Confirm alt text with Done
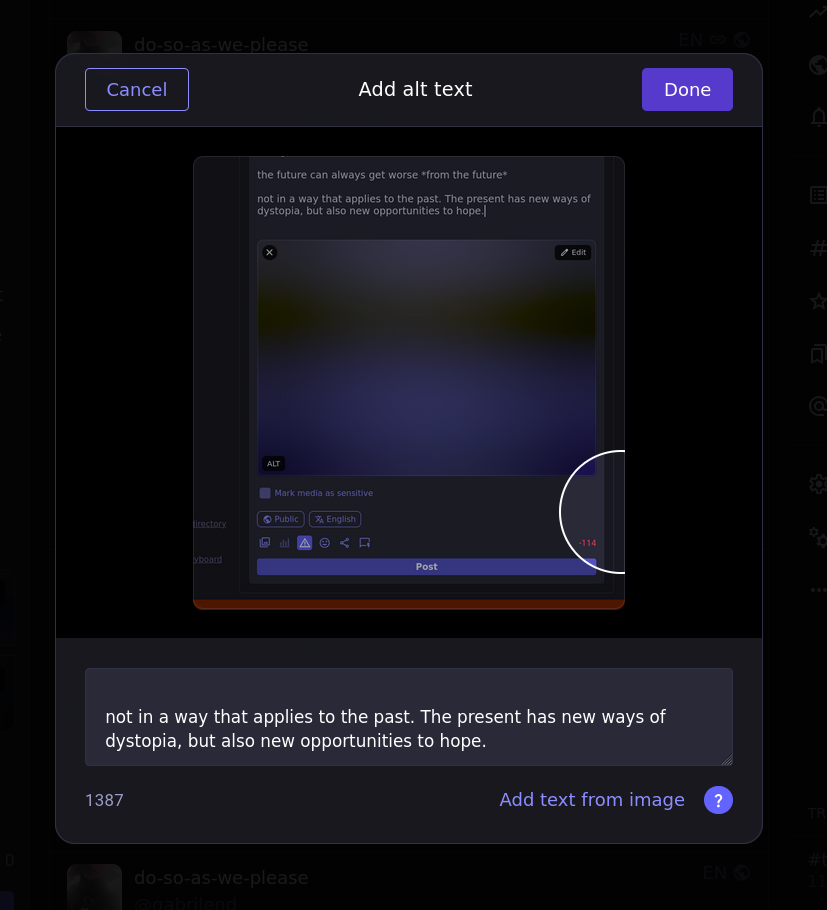 click(687, 90)
